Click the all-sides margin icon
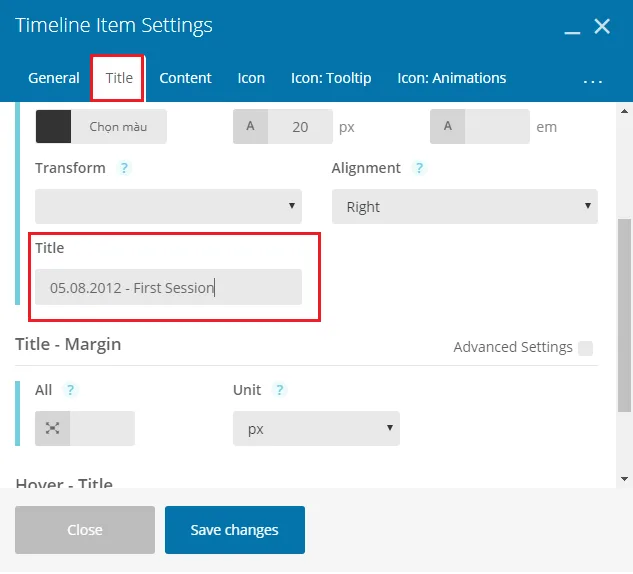This screenshot has width=633, height=574. (52, 428)
